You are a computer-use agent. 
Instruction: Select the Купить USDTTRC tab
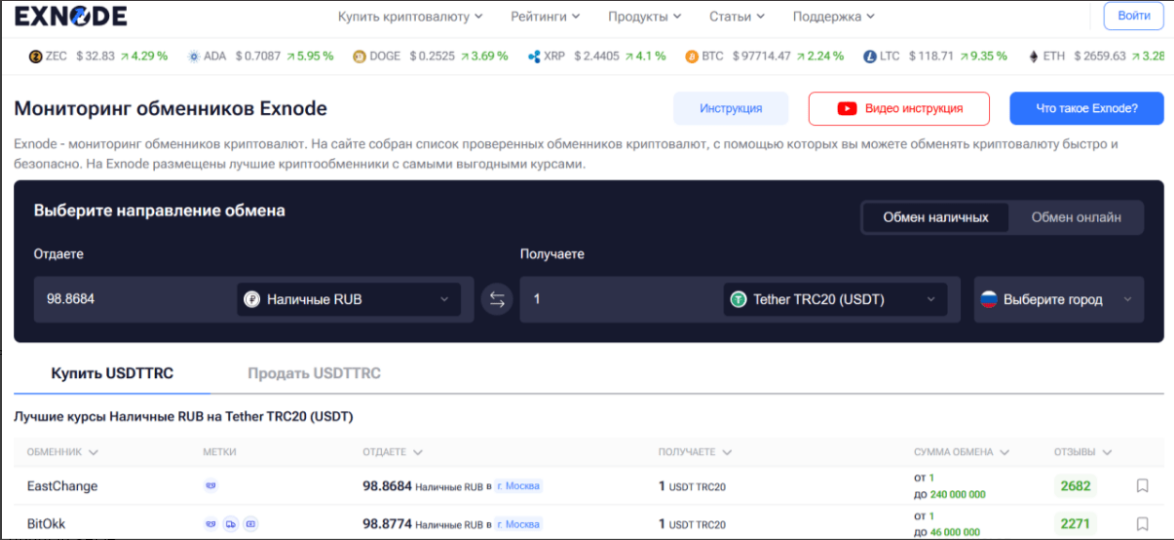pos(112,373)
